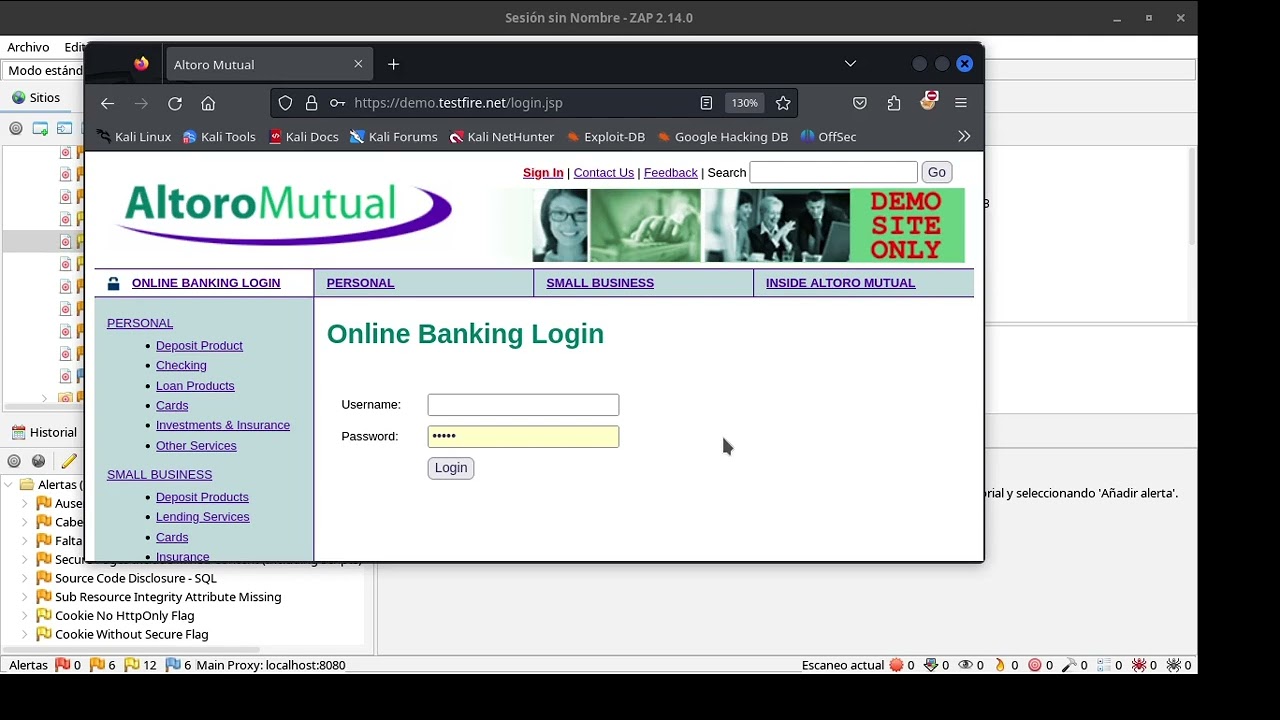The width and height of the screenshot is (1280, 720).
Task: Open SMALL BUSINESS top navigation tab
Action: pyautogui.click(x=600, y=283)
